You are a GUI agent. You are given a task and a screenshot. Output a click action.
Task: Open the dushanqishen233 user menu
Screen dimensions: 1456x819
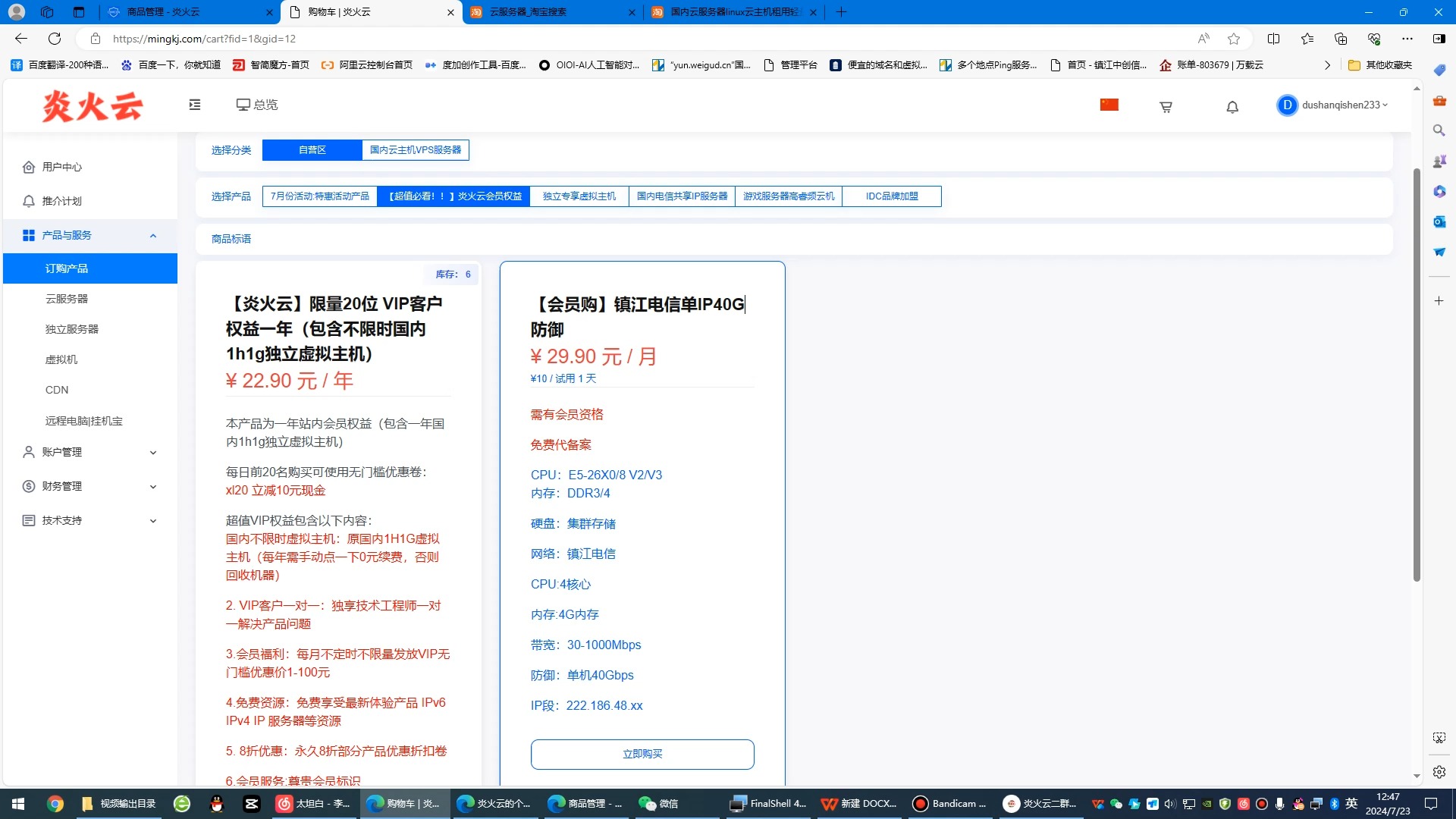click(1332, 105)
